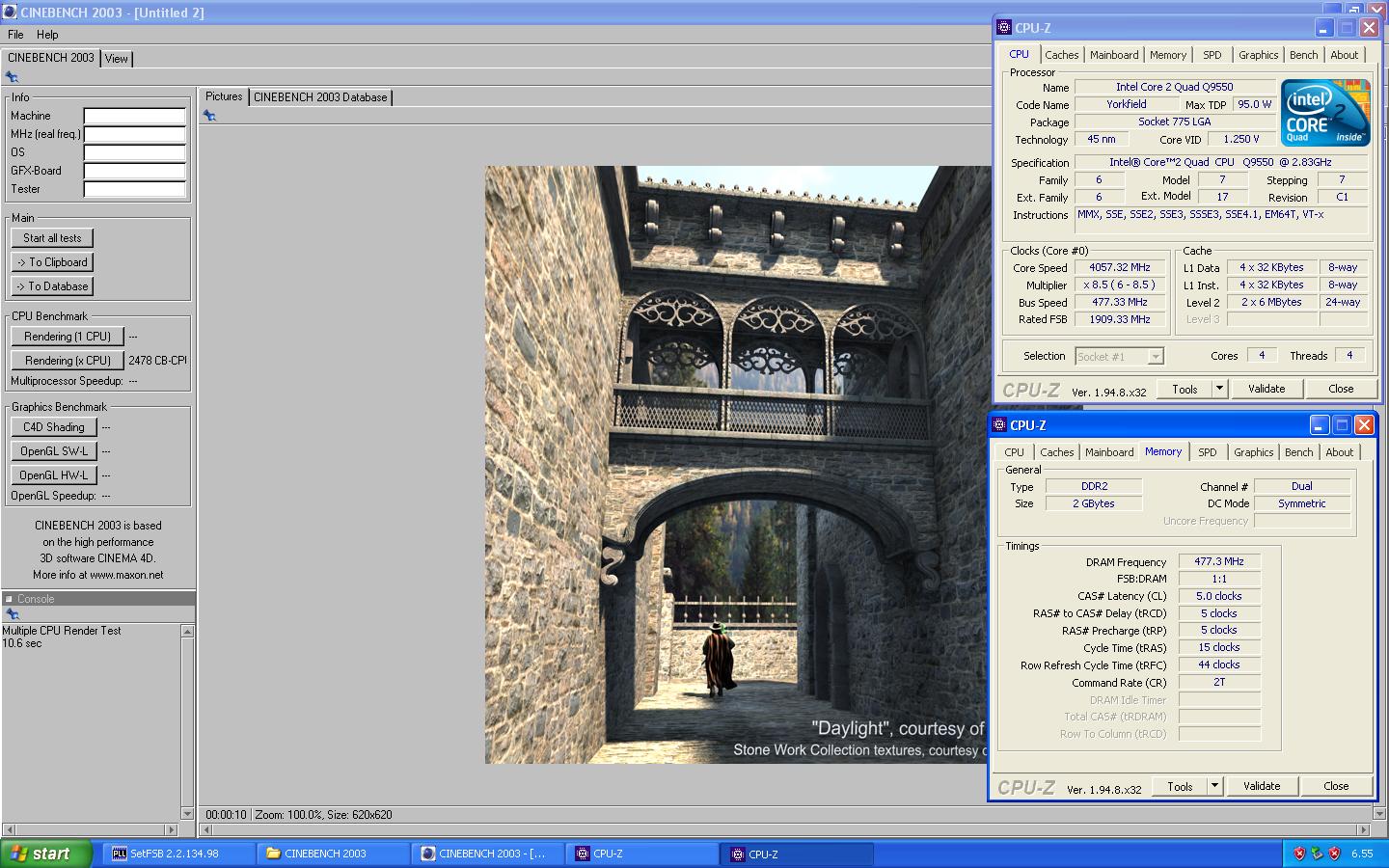Open SPD tab in upper CPU-Z window
Screen dimensions: 1389x868
(1212, 55)
